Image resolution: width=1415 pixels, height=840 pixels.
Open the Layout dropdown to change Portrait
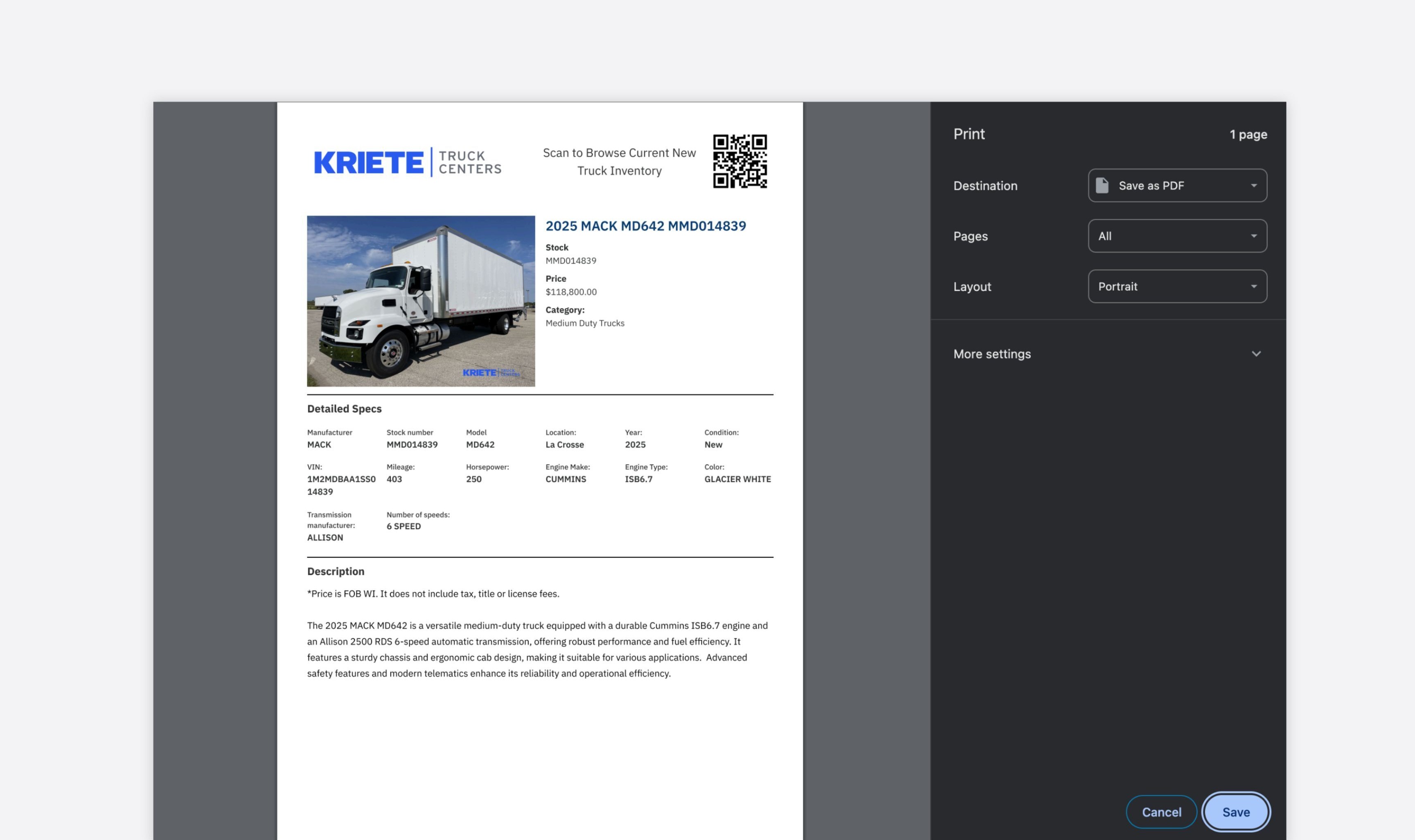(1177, 286)
